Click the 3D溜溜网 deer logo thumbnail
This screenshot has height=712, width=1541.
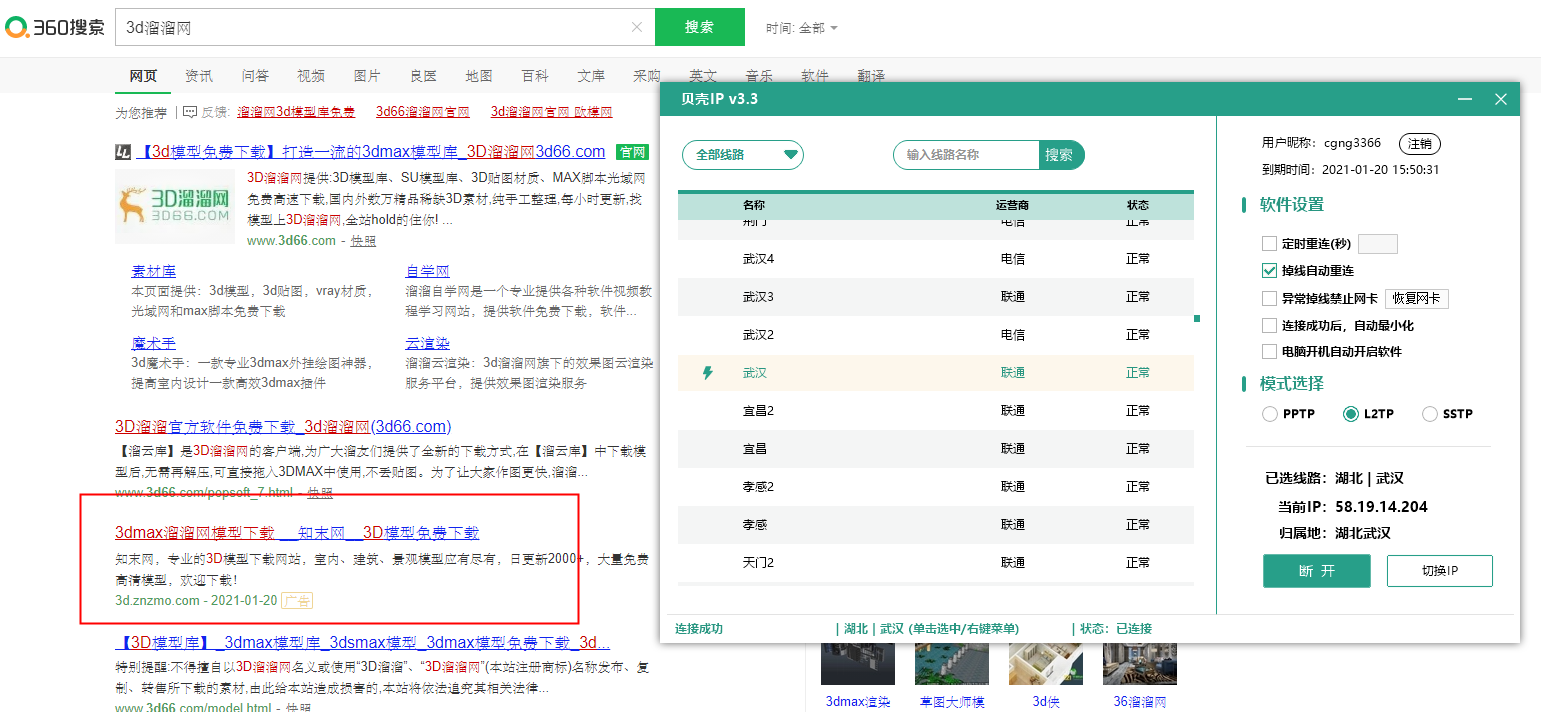175,206
